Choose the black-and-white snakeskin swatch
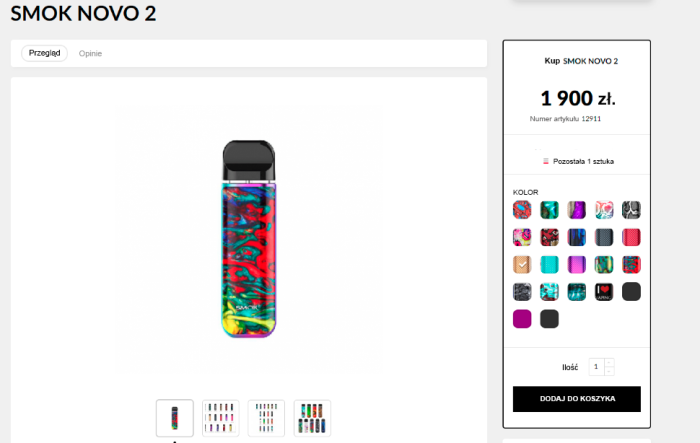Viewport: 700px width, 443px height. [631, 210]
